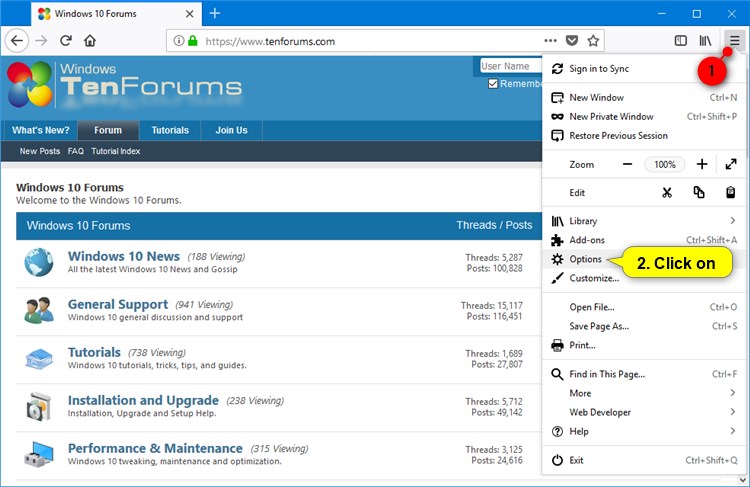Image resolution: width=750 pixels, height=487 pixels.
Task: Paste using the clipboard icon
Action: click(x=730, y=192)
